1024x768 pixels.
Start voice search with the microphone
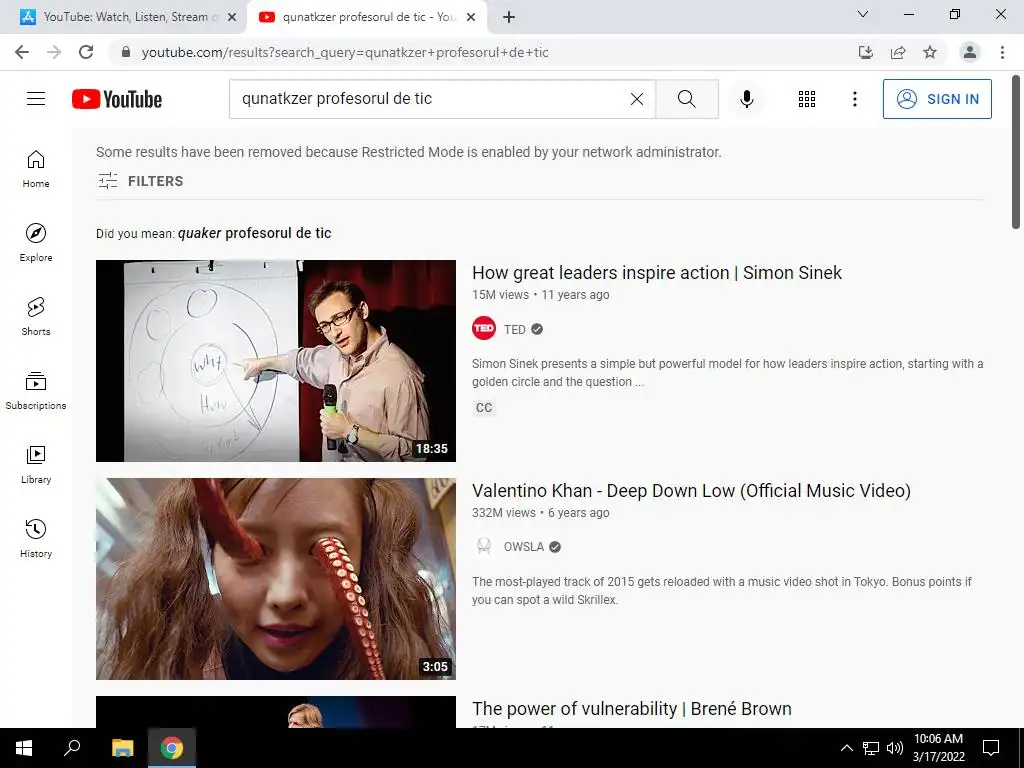746,99
